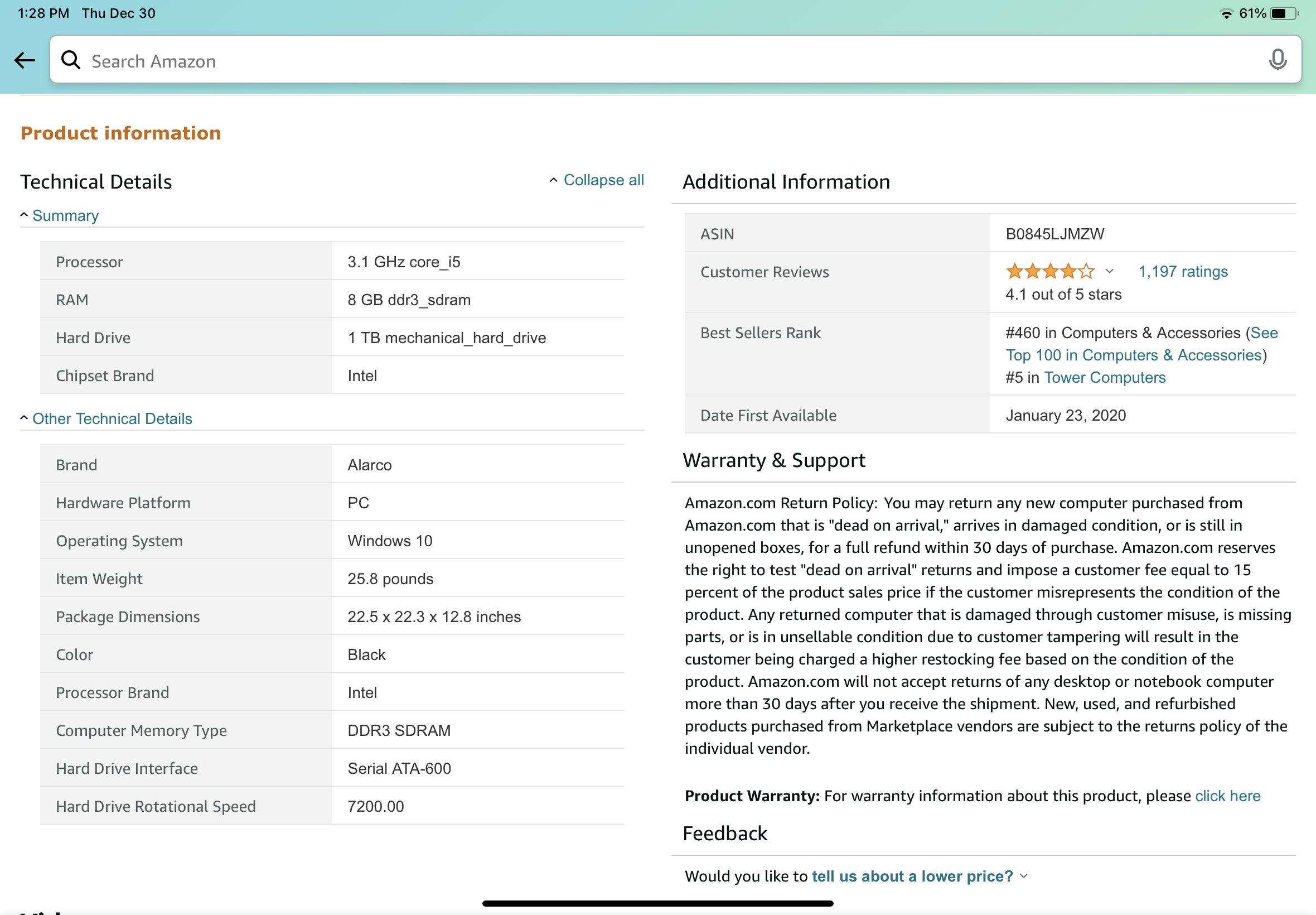The height and width of the screenshot is (915, 1316).
Task: Tap the search magnifier icon
Action: (x=71, y=60)
